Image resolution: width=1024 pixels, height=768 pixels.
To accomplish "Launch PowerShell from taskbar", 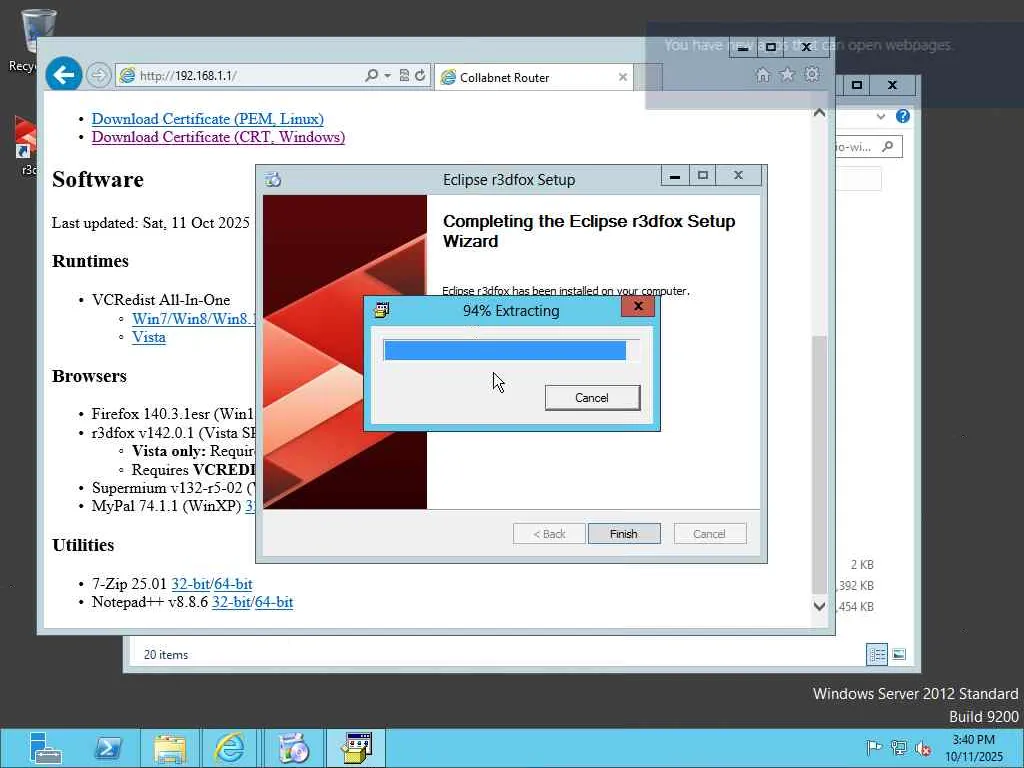I will pos(108,748).
